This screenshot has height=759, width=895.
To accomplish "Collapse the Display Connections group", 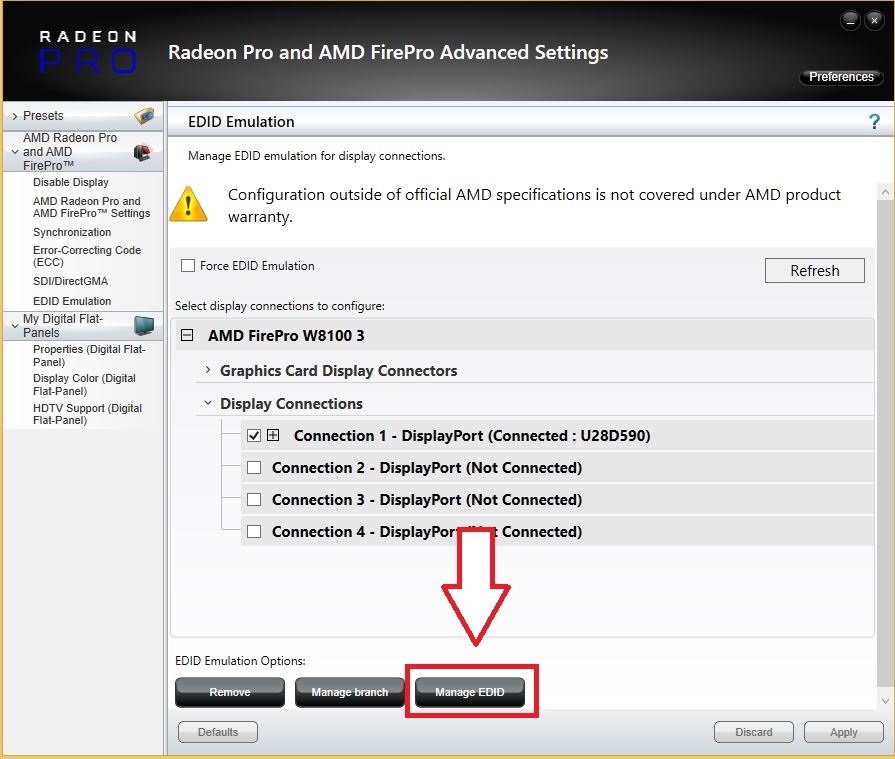I will pyautogui.click(x=208, y=403).
